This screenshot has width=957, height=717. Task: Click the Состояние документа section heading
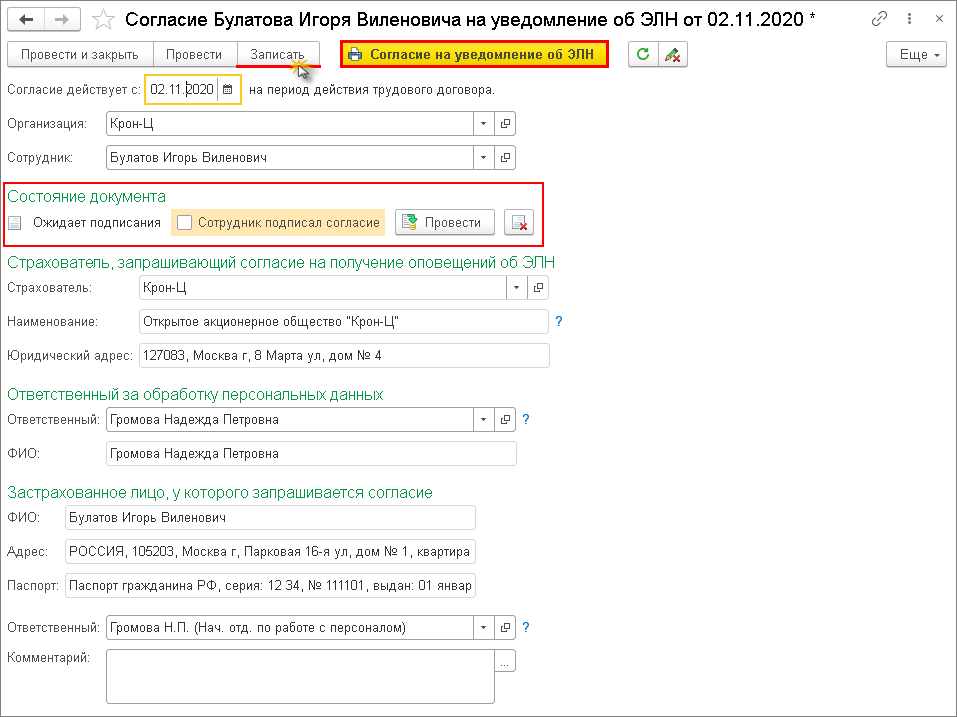coord(86,196)
